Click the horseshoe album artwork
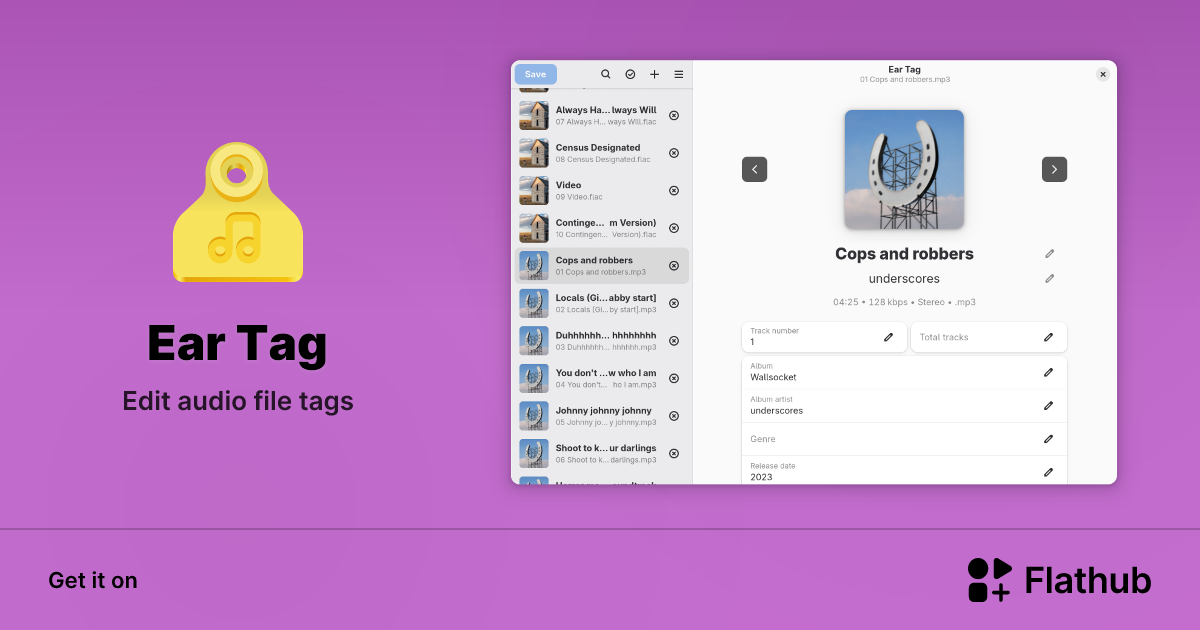Viewport: 1200px width, 630px height. coord(904,169)
